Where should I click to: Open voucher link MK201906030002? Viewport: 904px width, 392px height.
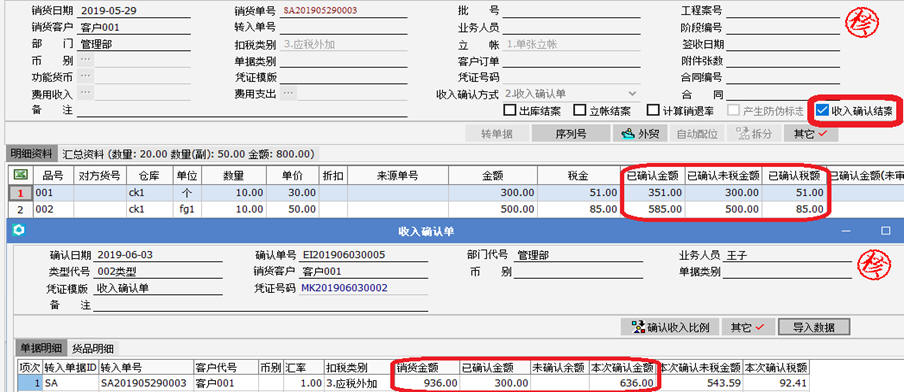pyautogui.click(x=344, y=288)
